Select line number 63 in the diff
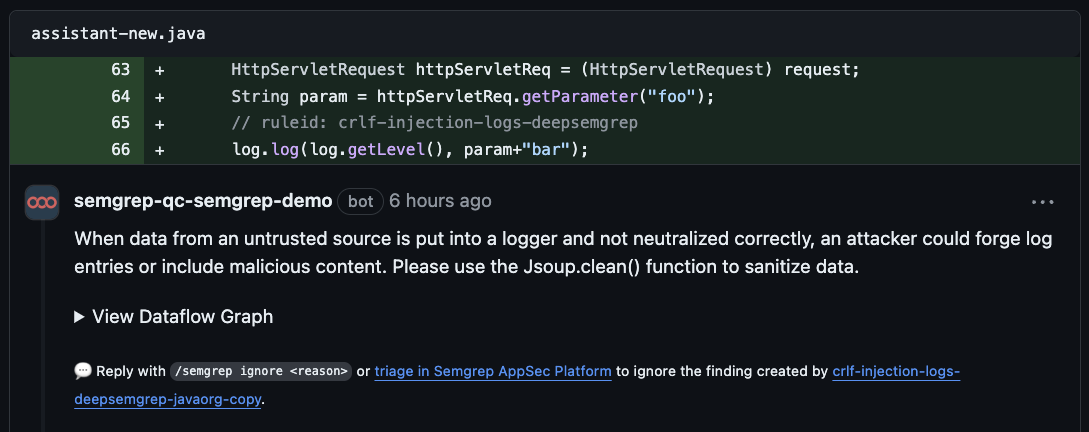 [120, 71]
